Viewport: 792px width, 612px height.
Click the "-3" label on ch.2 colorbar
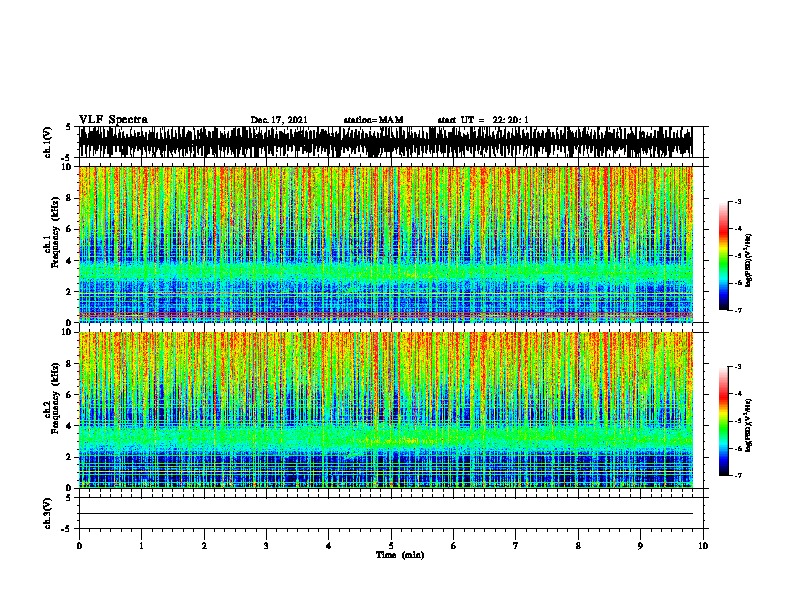[x=738, y=366]
